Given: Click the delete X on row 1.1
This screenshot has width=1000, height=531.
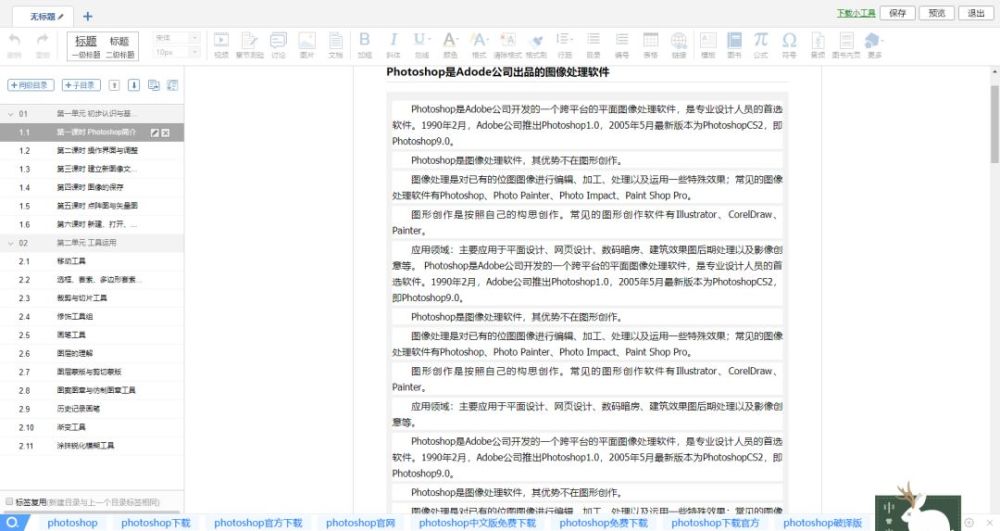Looking at the screenshot, I should point(166,133).
